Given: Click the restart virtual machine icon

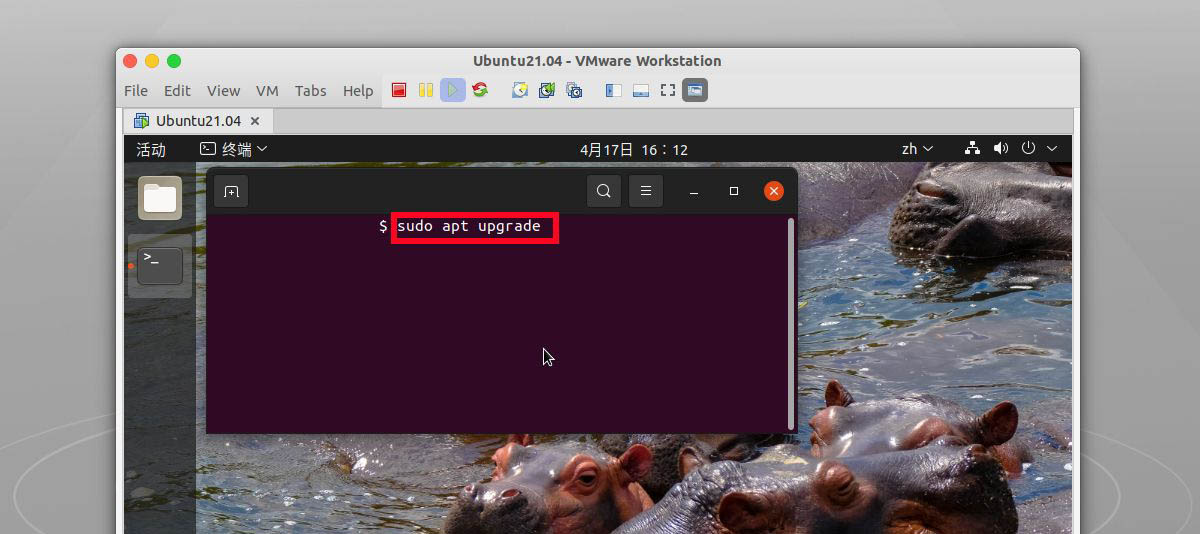Looking at the screenshot, I should click(x=480, y=90).
